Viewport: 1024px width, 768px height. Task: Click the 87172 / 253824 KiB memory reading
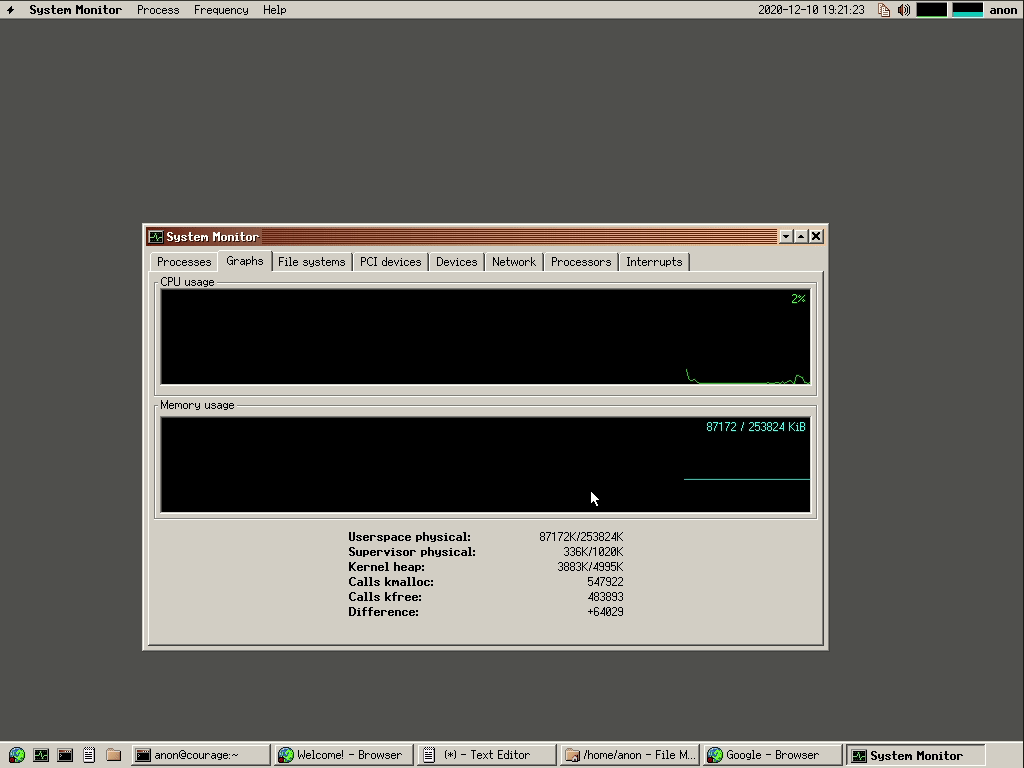756,427
